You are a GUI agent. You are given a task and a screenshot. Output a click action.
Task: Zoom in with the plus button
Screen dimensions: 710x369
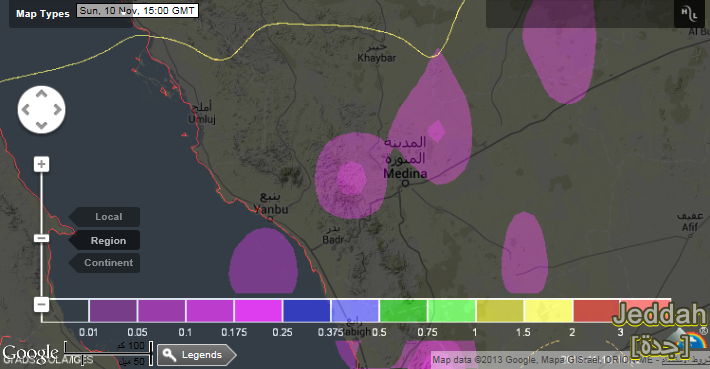[41, 164]
